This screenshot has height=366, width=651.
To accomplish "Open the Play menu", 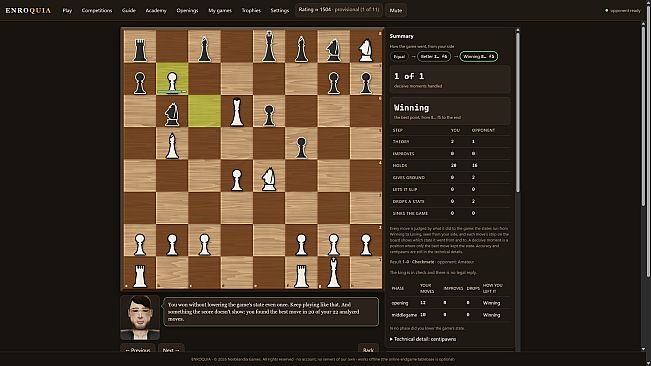I will (x=67, y=10).
